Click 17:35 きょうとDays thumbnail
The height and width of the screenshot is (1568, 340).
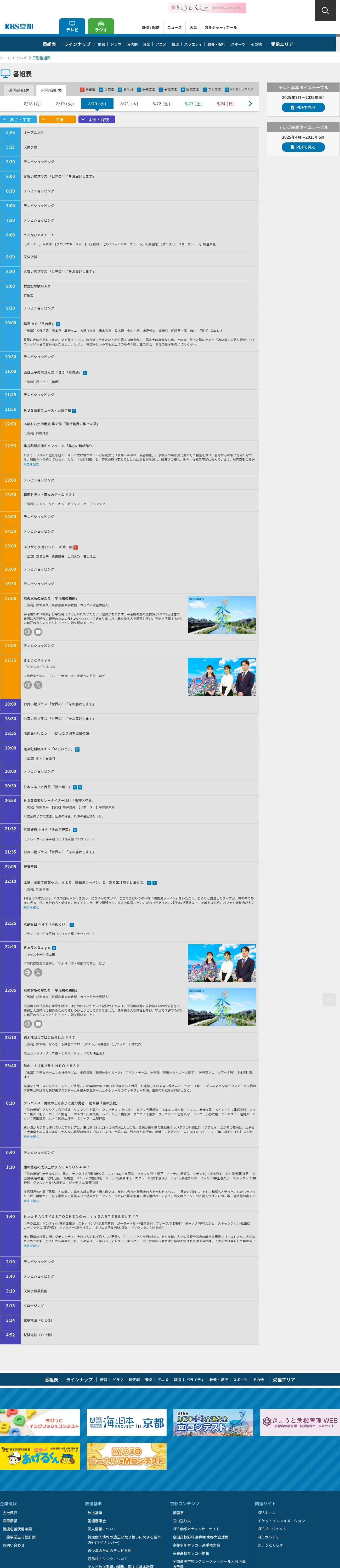click(222, 677)
